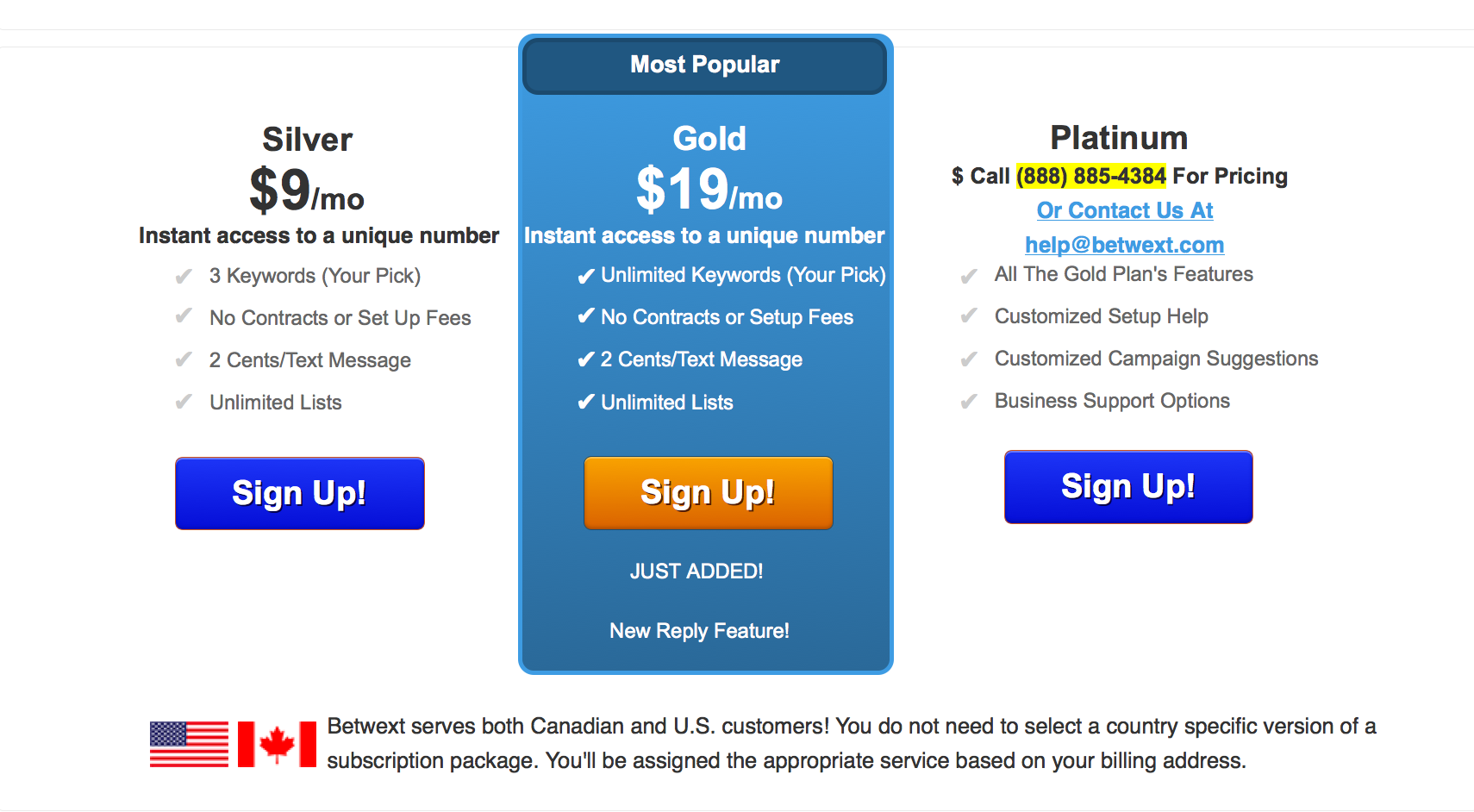
Task: Click the highlighted (888) 885-4384 phone number
Action: point(1091,176)
